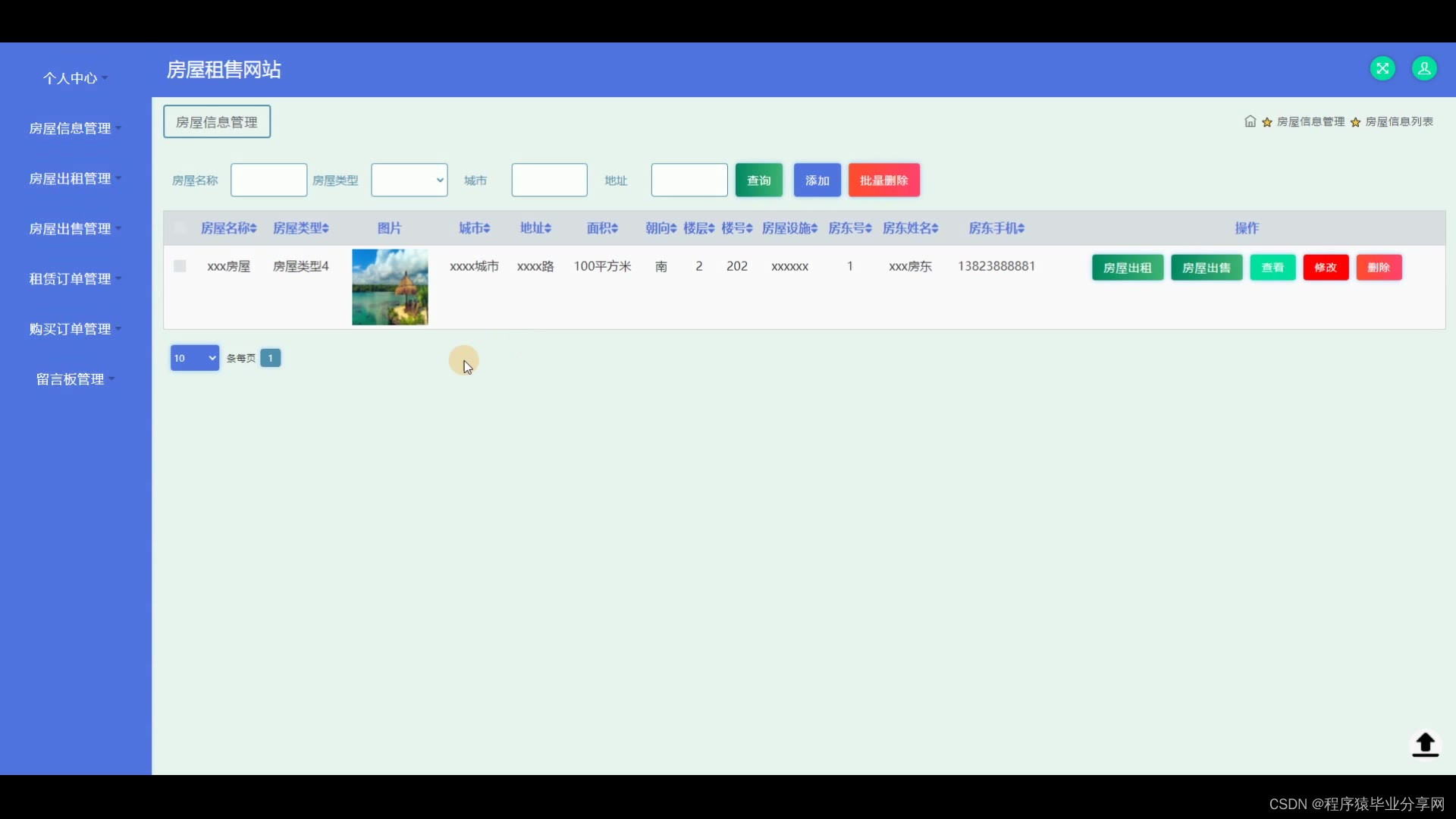Check the select-all checkbox in table header
The height and width of the screenshot is (819, 1456).
tap(180, 227)
